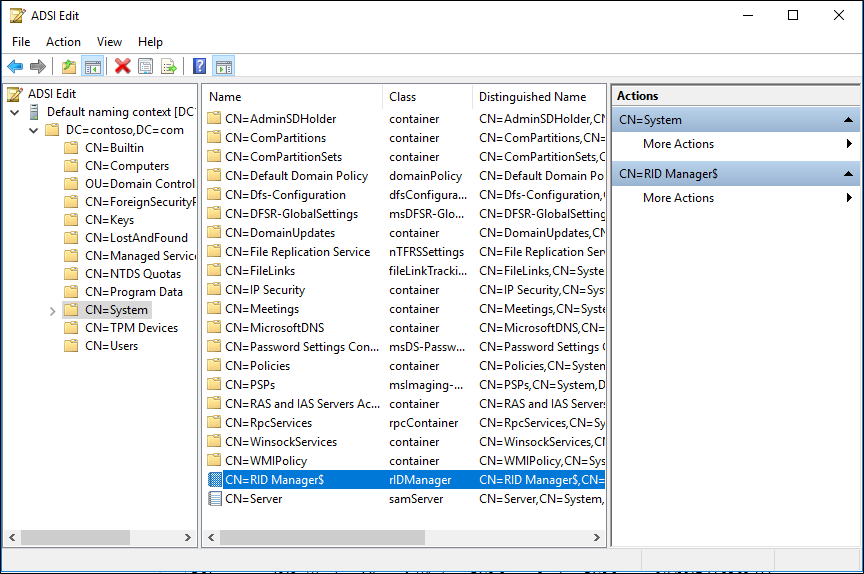Toggle Show/Hide Console Tree toolbar icon

93,67
